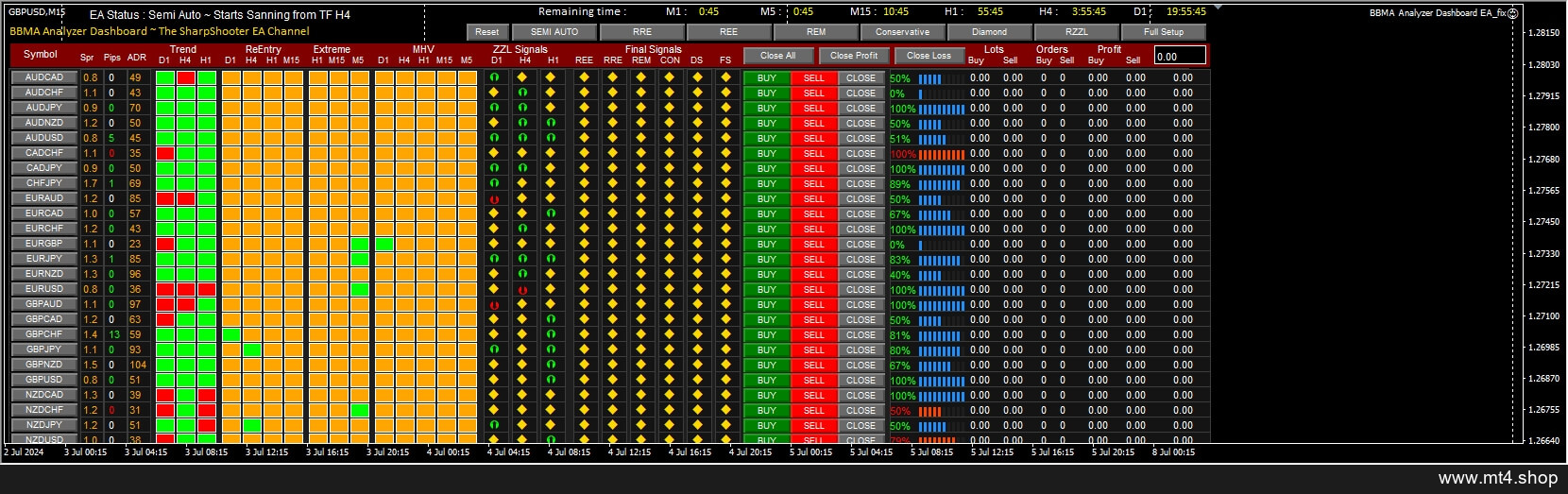Open the NZDCHF symbol button
Screen dimensions: 1568x494
coord(44,410)
